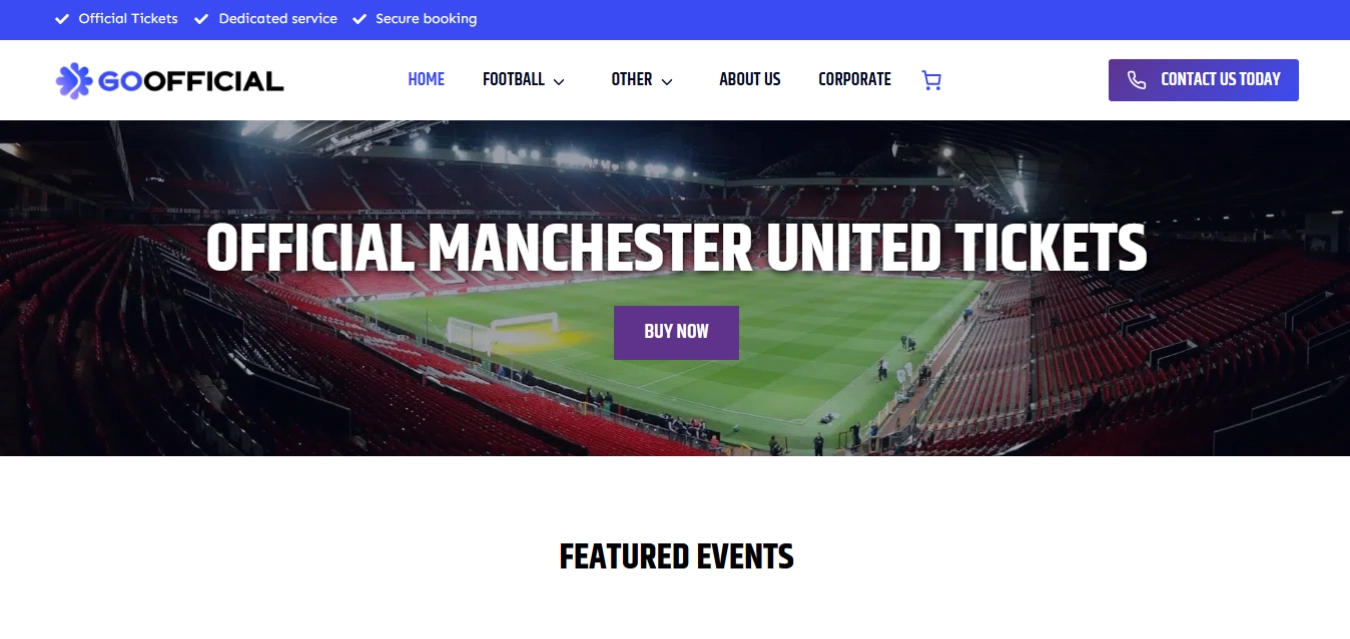
Task: Click the Official Tickets text in top bar
Action: pos(128,19)
